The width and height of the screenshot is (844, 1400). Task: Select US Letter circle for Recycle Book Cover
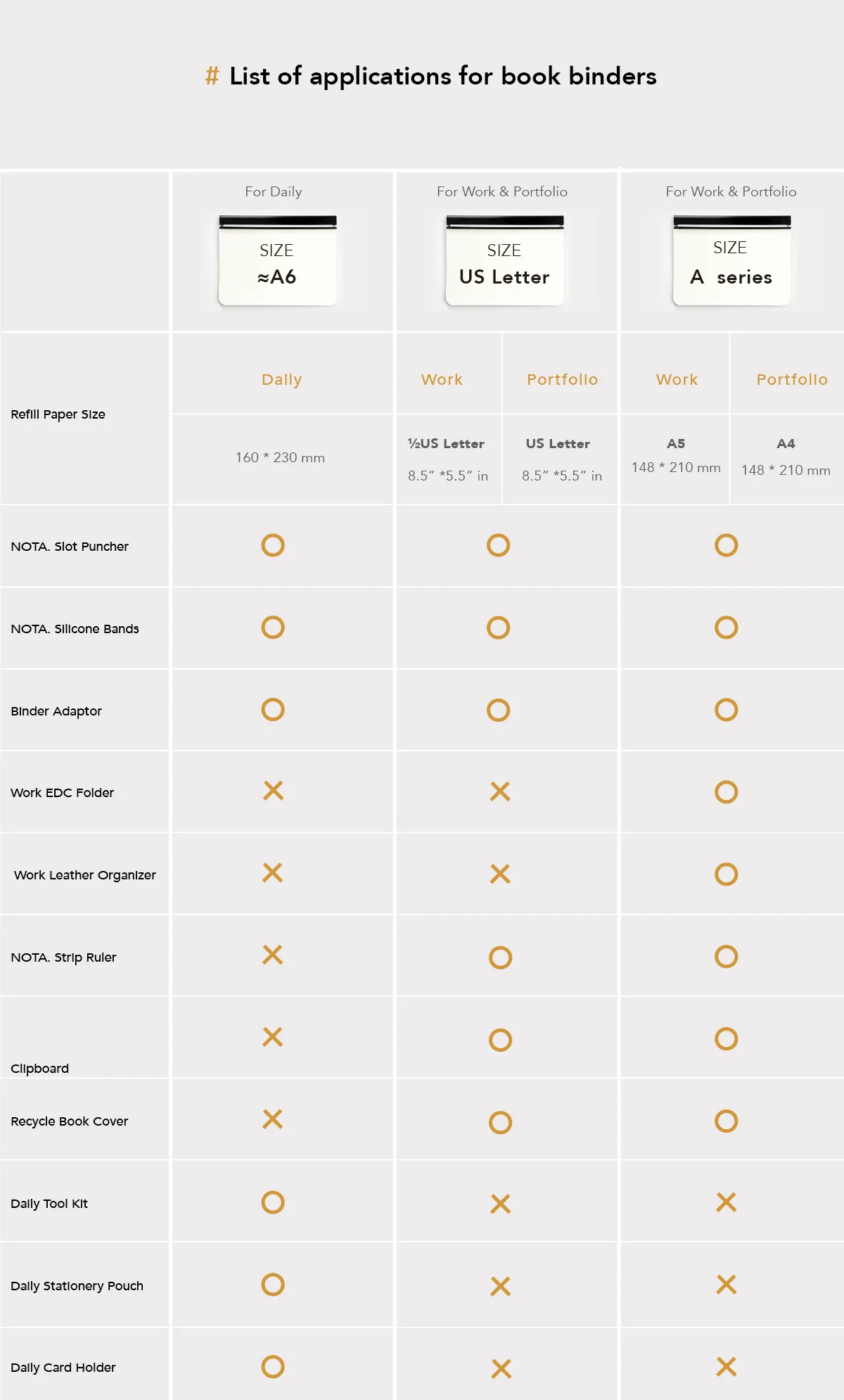(x=500, y=1122)
